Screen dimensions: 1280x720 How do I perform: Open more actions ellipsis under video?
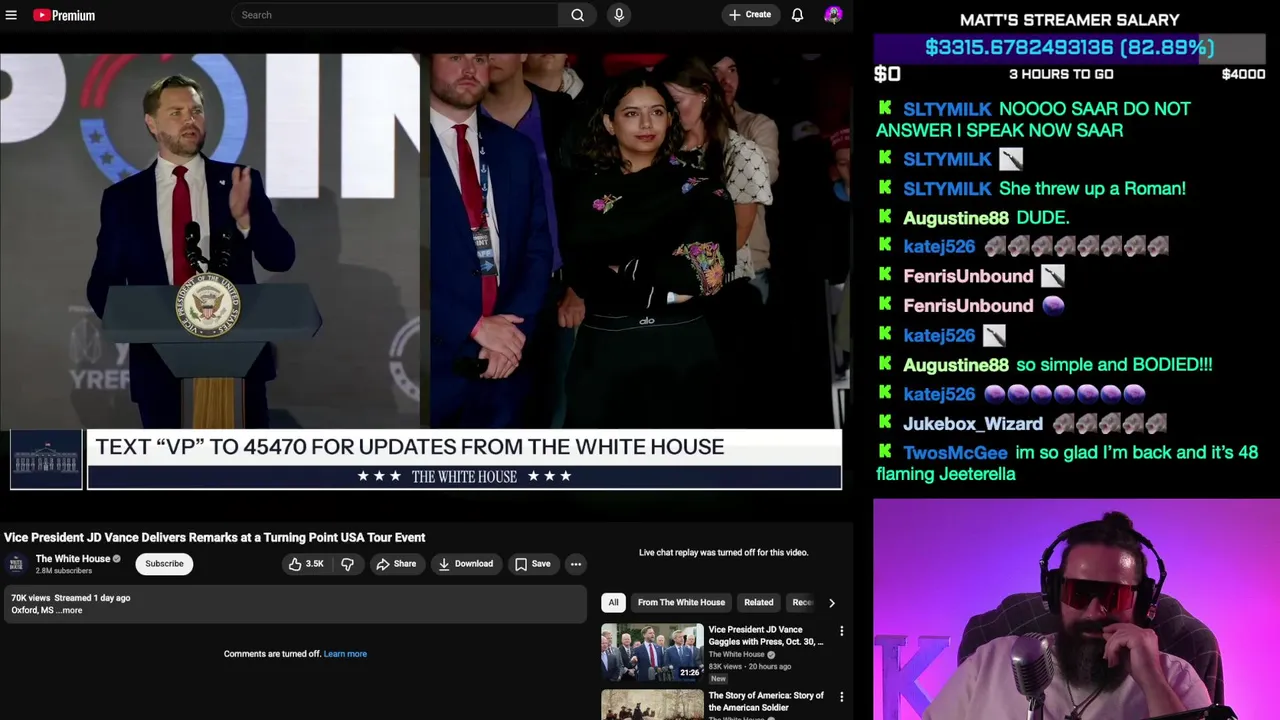[x=576, y=564]
